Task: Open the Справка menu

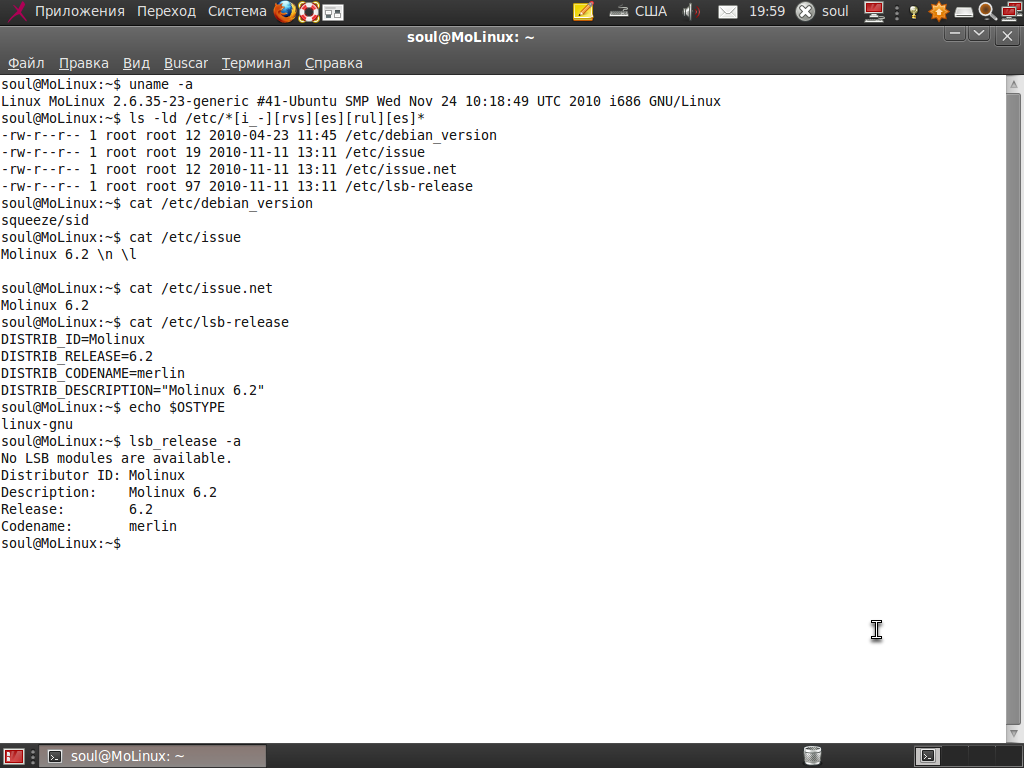Action: click(x=333, y=63)
